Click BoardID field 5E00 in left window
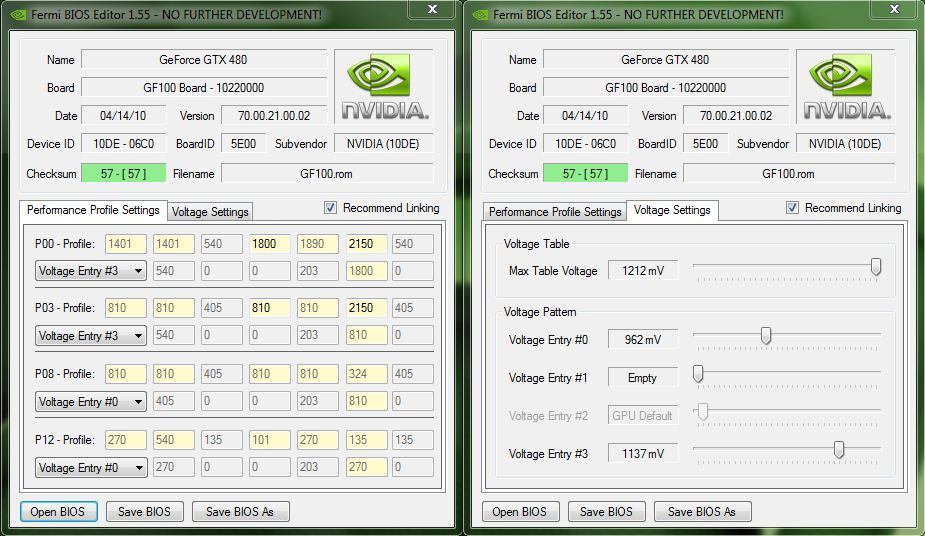925x536 pixels. (243, 143)
